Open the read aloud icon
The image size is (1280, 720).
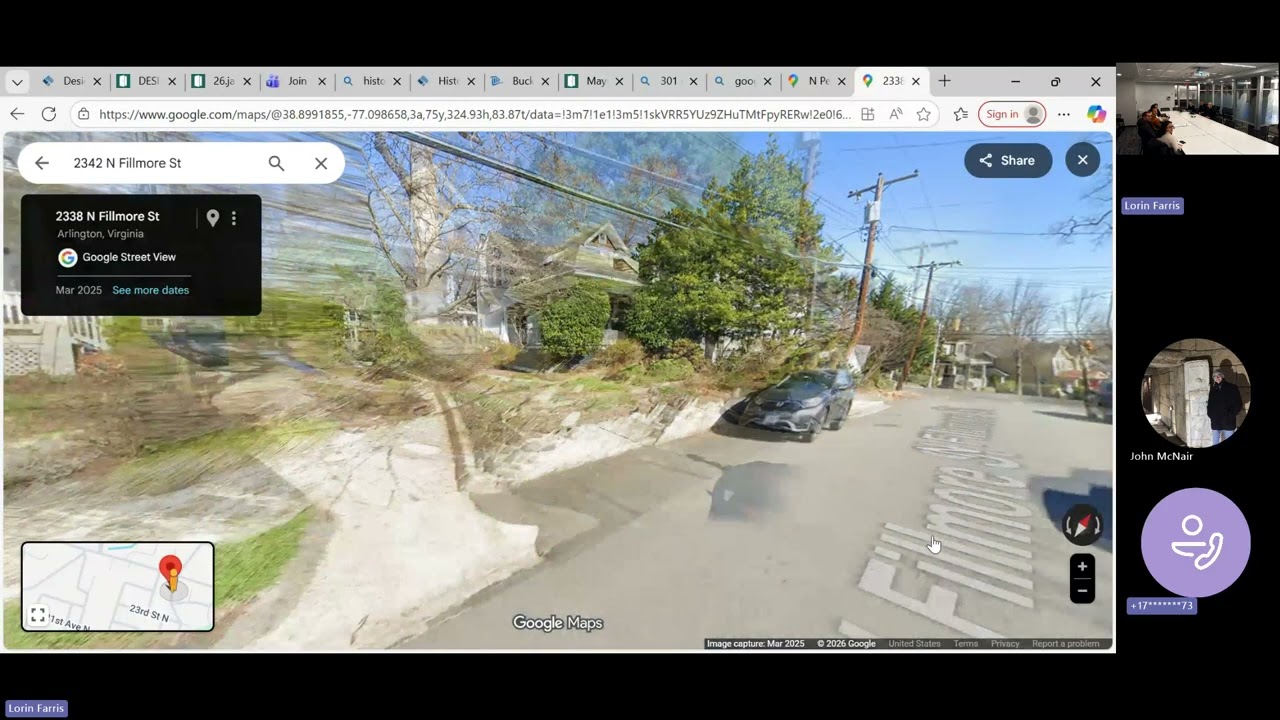(x=895, y=114)
